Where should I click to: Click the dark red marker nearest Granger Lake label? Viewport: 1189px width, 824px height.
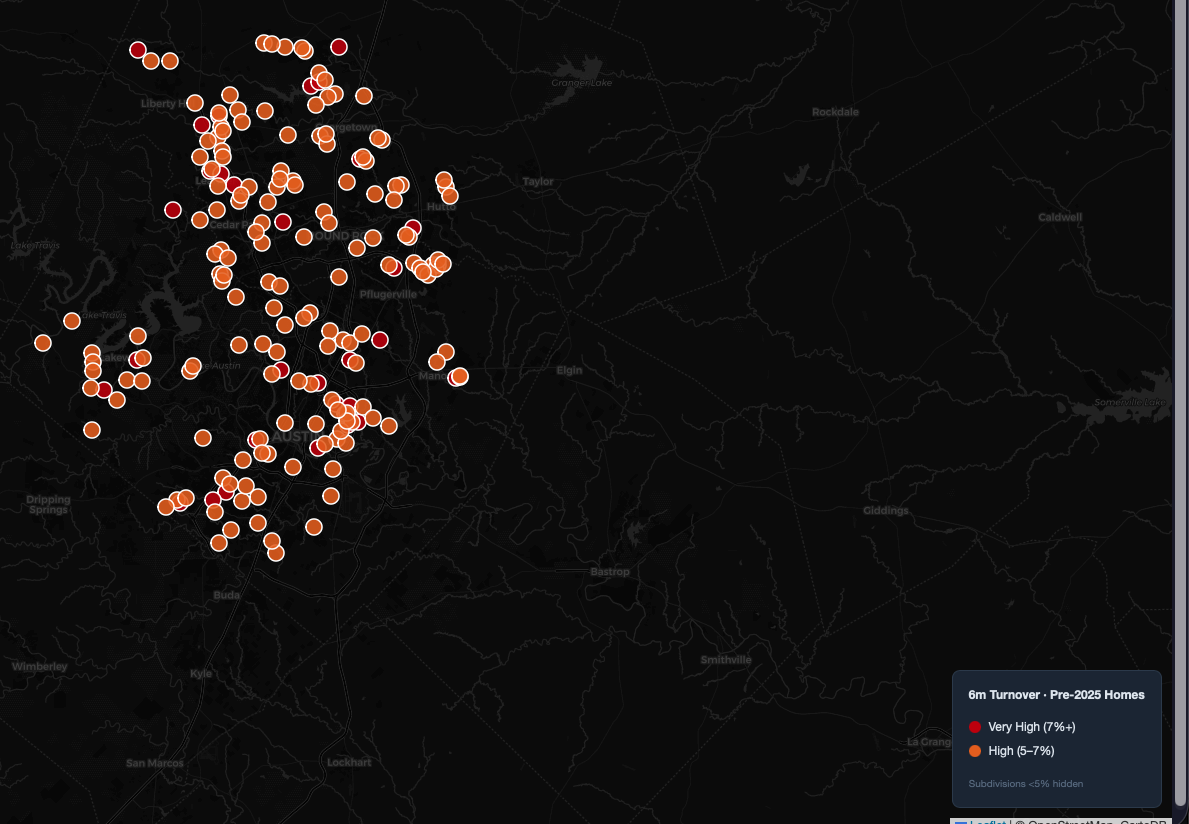click(x=339, y=47)
